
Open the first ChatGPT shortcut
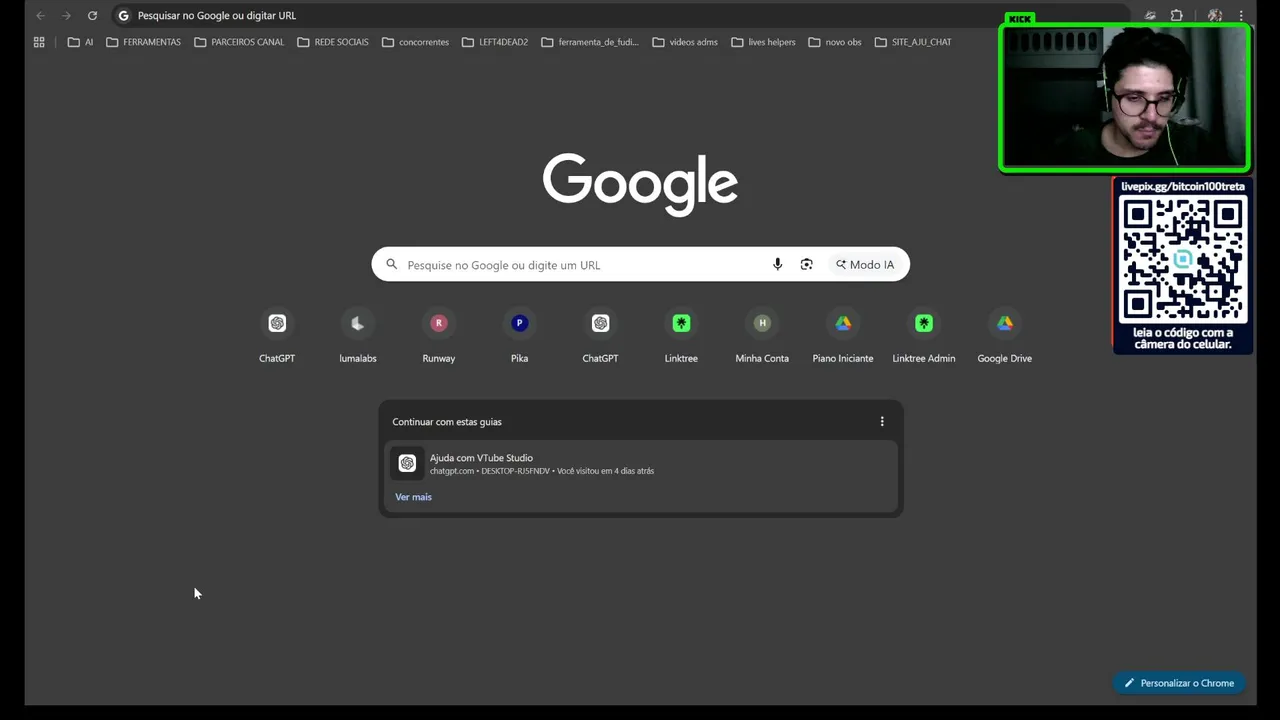(x=277, y=336)
